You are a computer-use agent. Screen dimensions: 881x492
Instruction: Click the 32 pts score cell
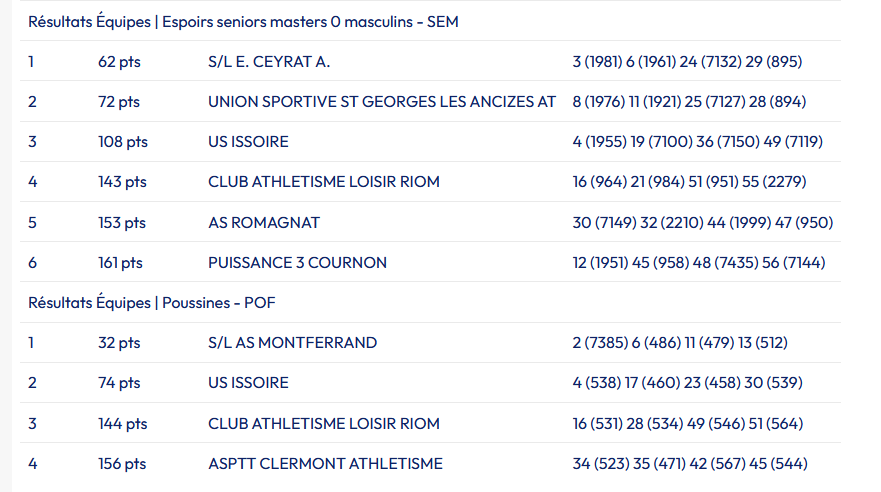click(119, 343)
